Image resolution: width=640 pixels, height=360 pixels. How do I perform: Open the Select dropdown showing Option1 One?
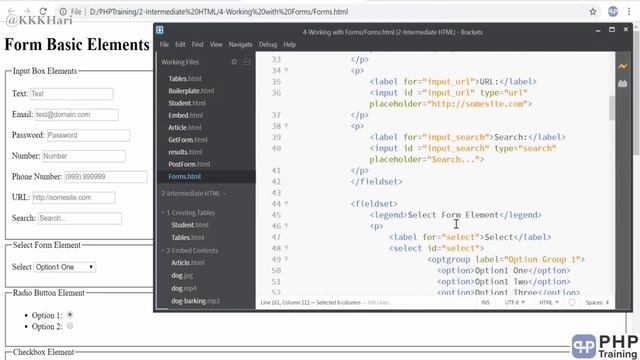(x=65, y=267)
